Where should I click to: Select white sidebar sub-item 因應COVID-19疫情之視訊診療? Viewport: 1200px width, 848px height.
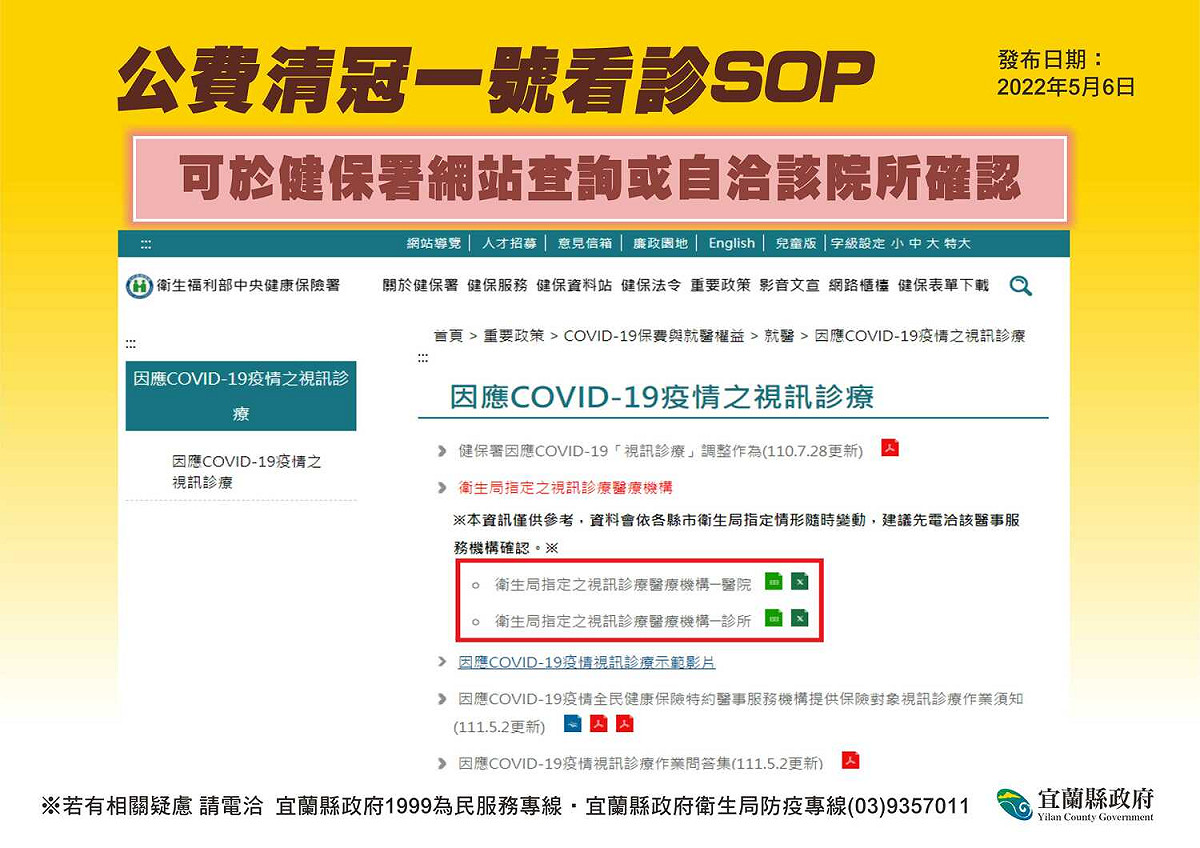click(x=246, y=472)
